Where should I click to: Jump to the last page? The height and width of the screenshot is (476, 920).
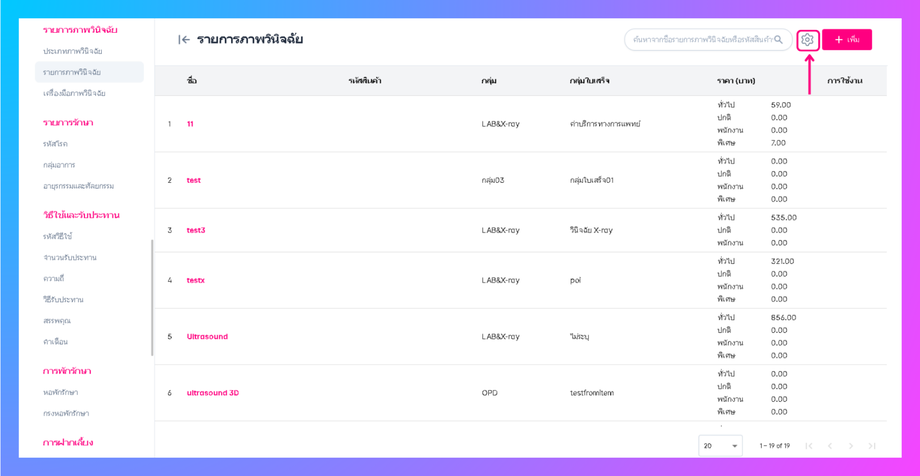[x=872, y=446]
